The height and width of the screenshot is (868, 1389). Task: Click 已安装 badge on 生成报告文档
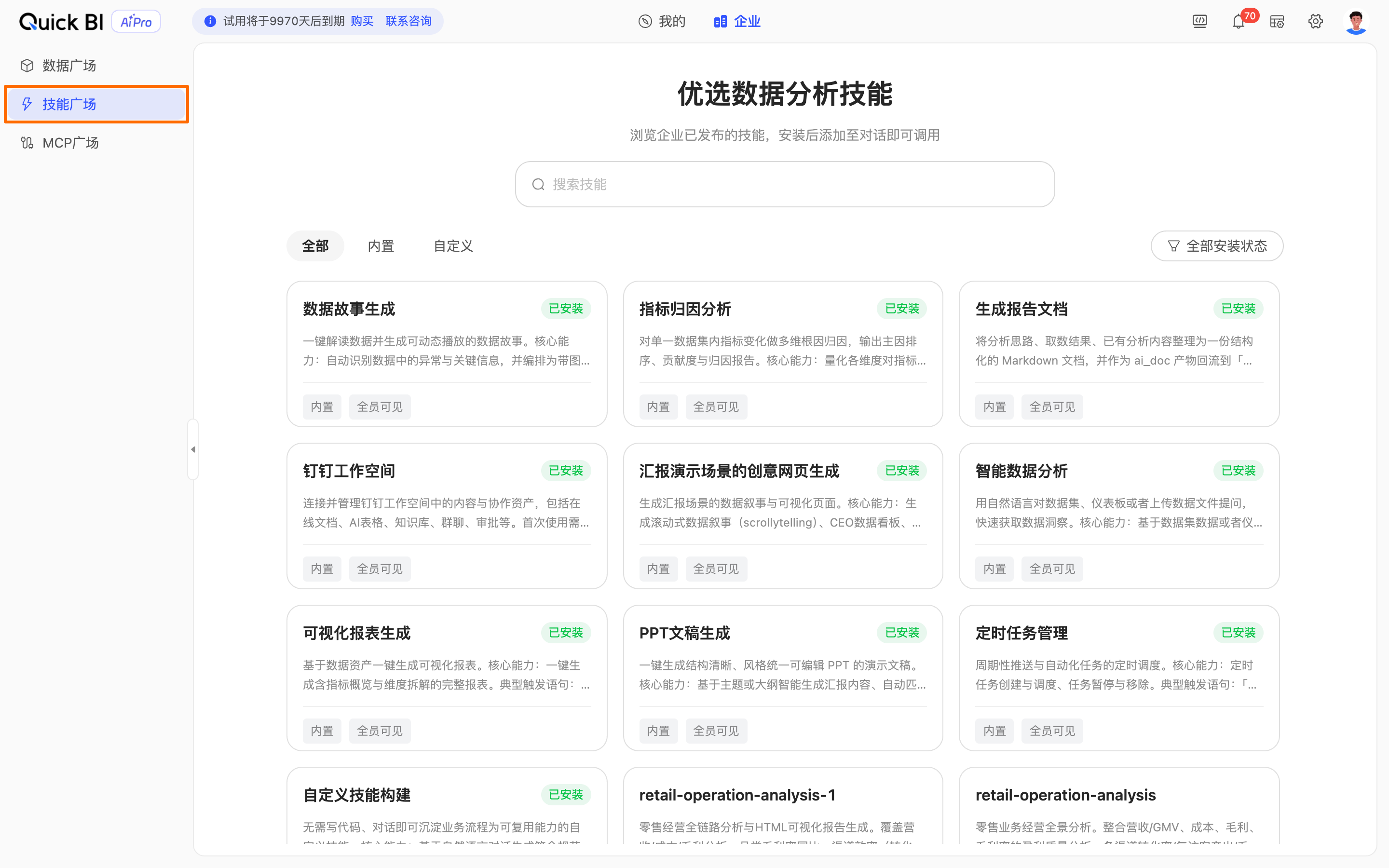click(x=1238, y=309)
